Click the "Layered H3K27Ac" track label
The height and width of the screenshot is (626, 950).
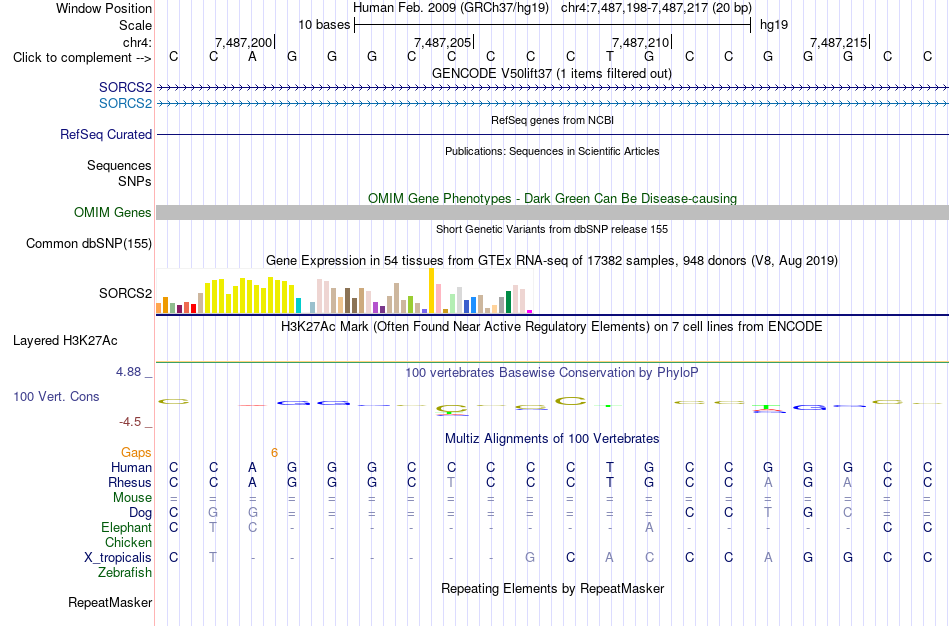65,341
